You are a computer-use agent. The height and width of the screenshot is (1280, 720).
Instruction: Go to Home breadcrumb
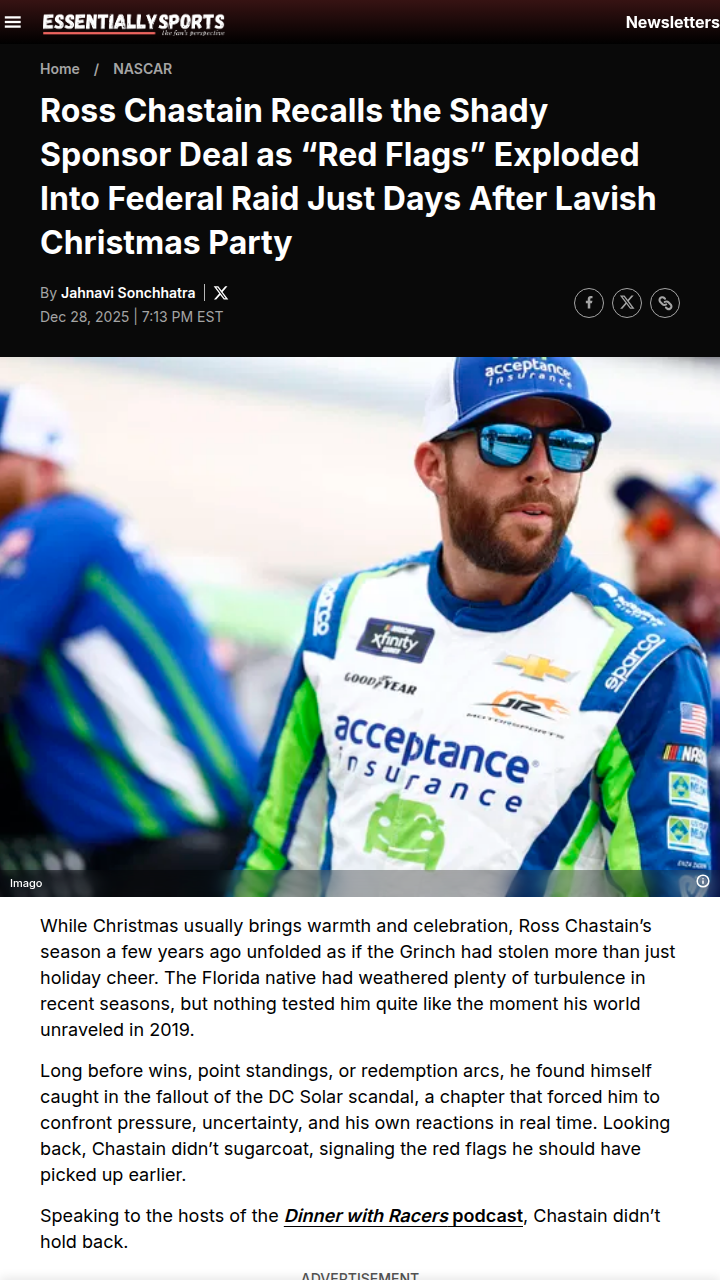coord(60,69)
